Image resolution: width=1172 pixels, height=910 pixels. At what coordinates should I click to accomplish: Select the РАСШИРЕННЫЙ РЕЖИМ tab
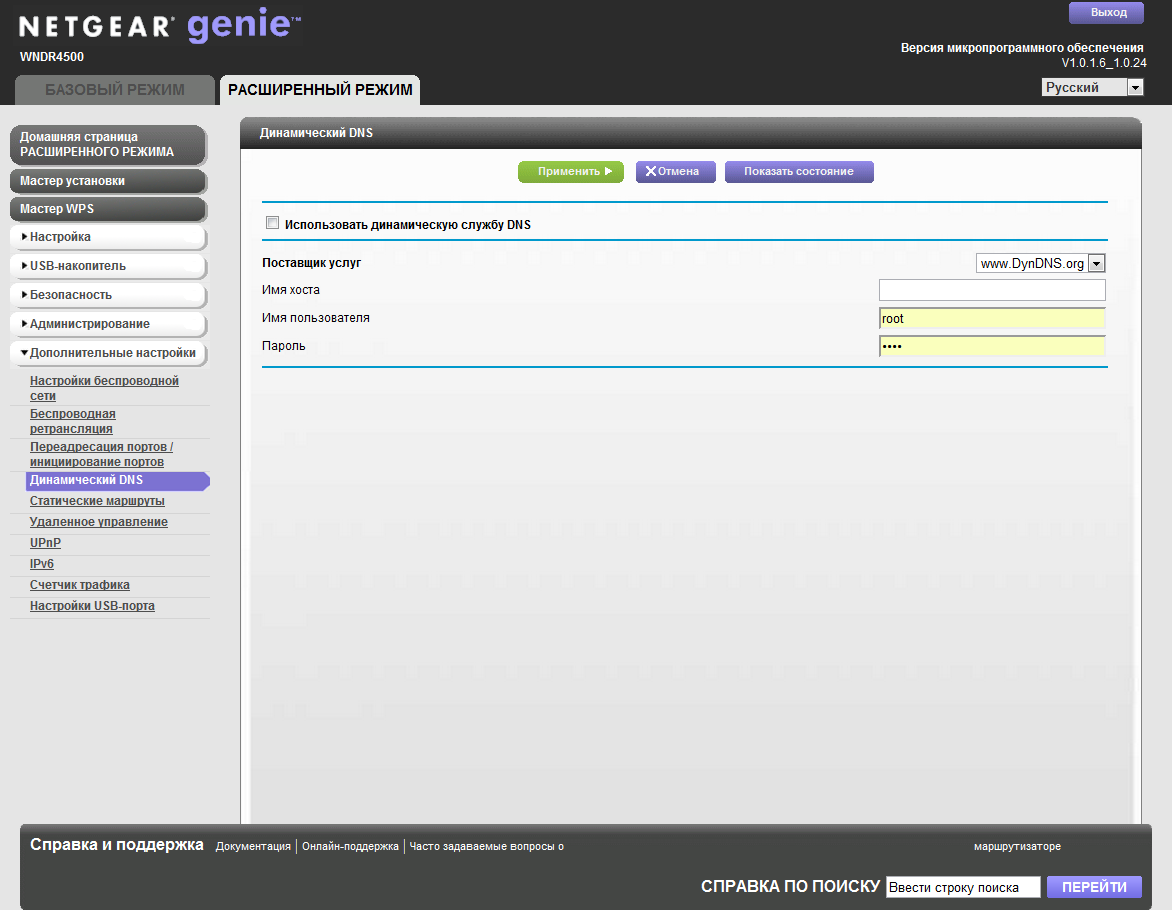coord(320,90)
